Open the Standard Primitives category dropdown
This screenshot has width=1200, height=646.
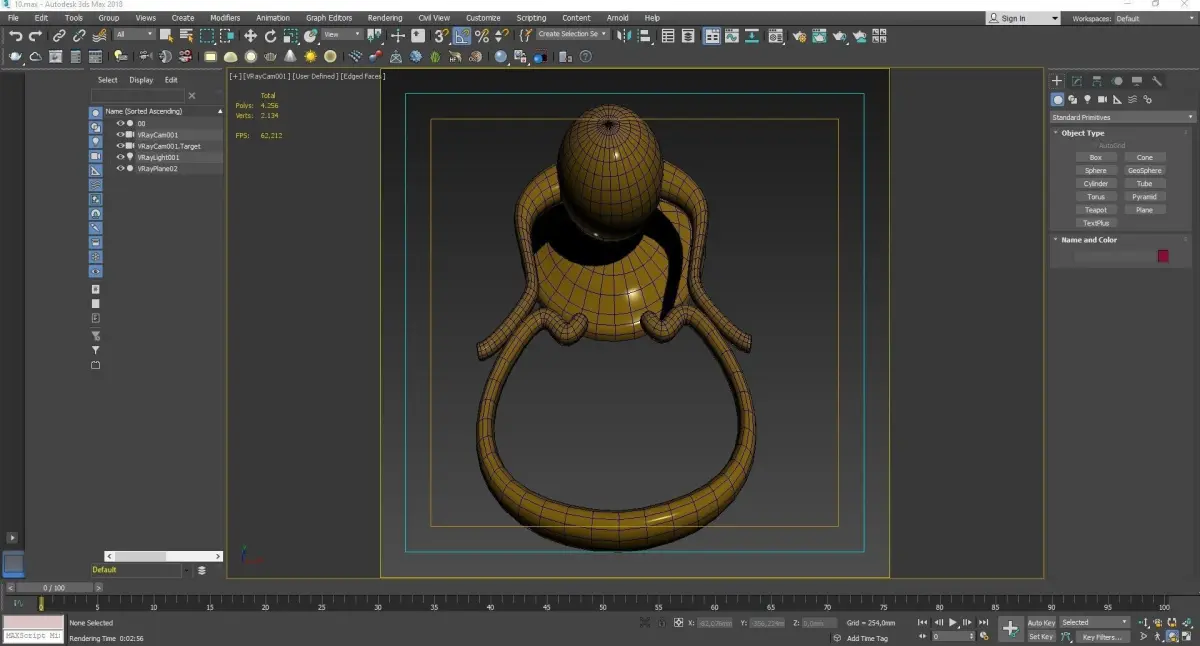pos(1120,118)
